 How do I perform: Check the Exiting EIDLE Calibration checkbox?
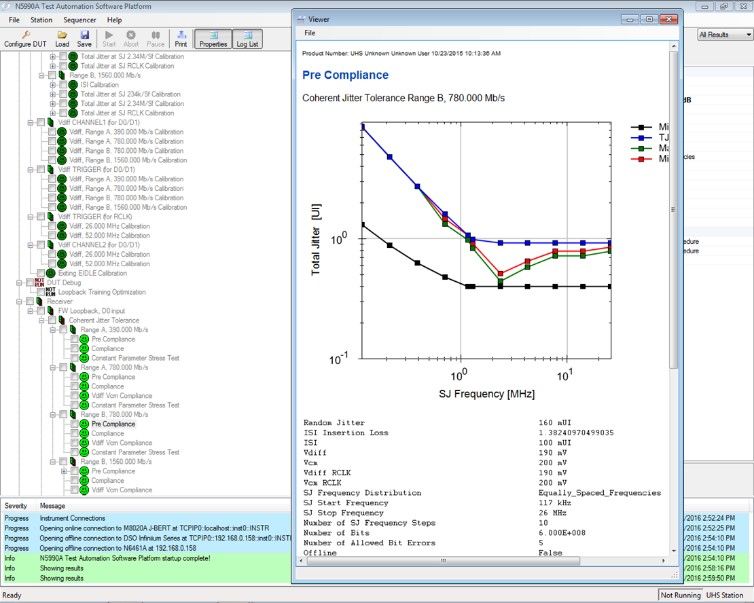[x=41, y=273]
